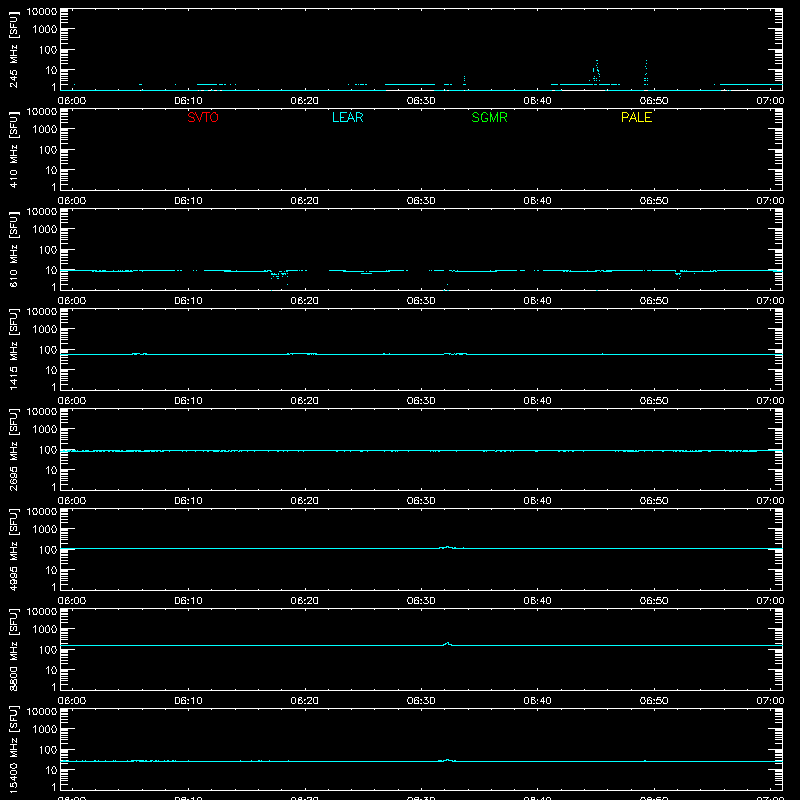Click the 8800 MHz bump after 06:30
This screenshot has width=800, height=800.
pyautogui.click(x=447, y=644)
